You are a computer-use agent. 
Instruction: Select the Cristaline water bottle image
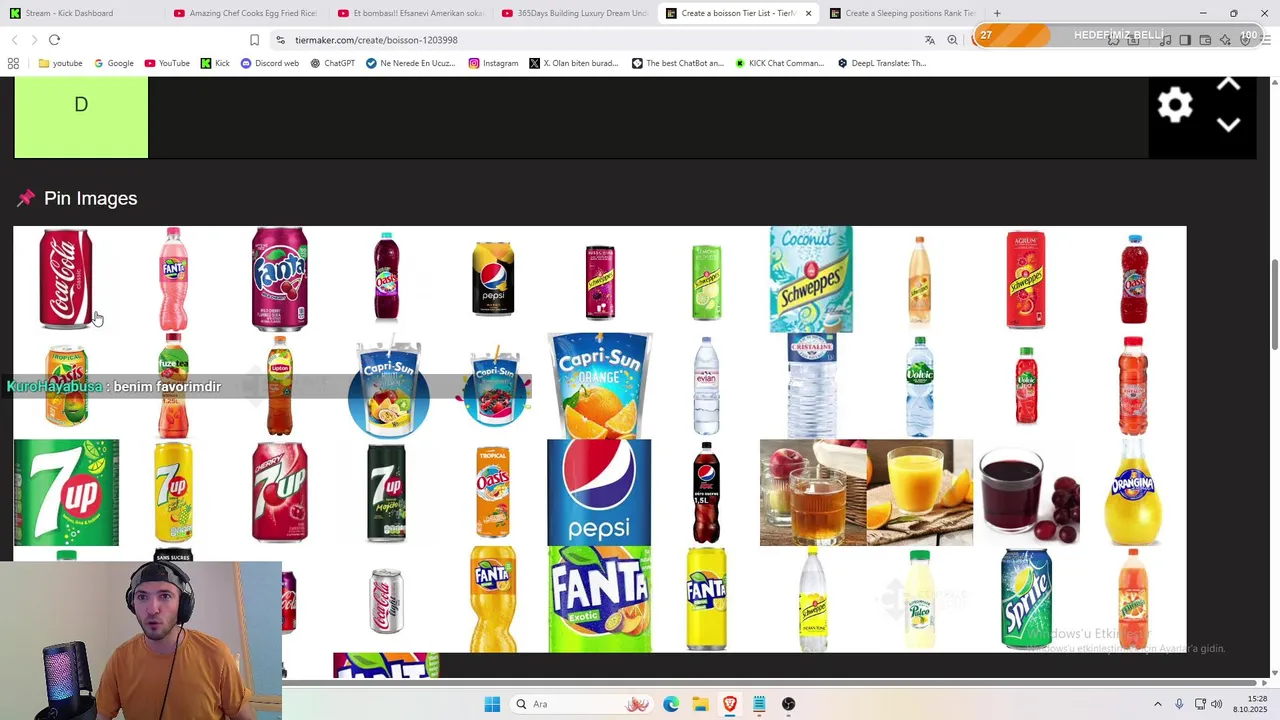coord(812,385)
